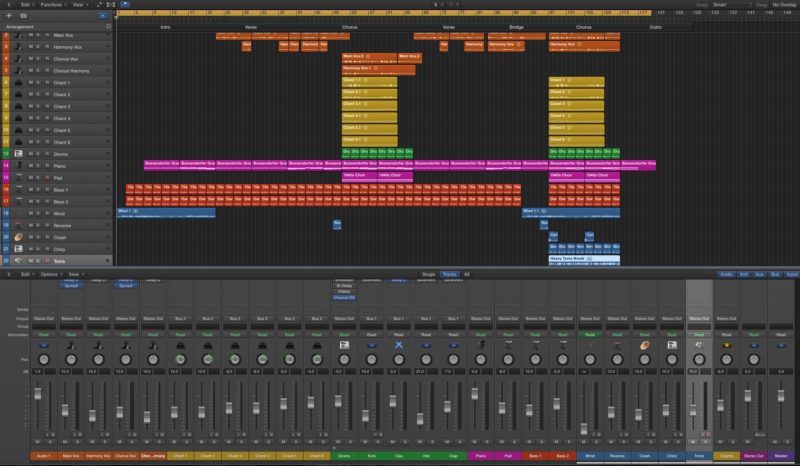Click the Drums track icon
This screenshot has height=466, width=800.
(x=18, y=154)
